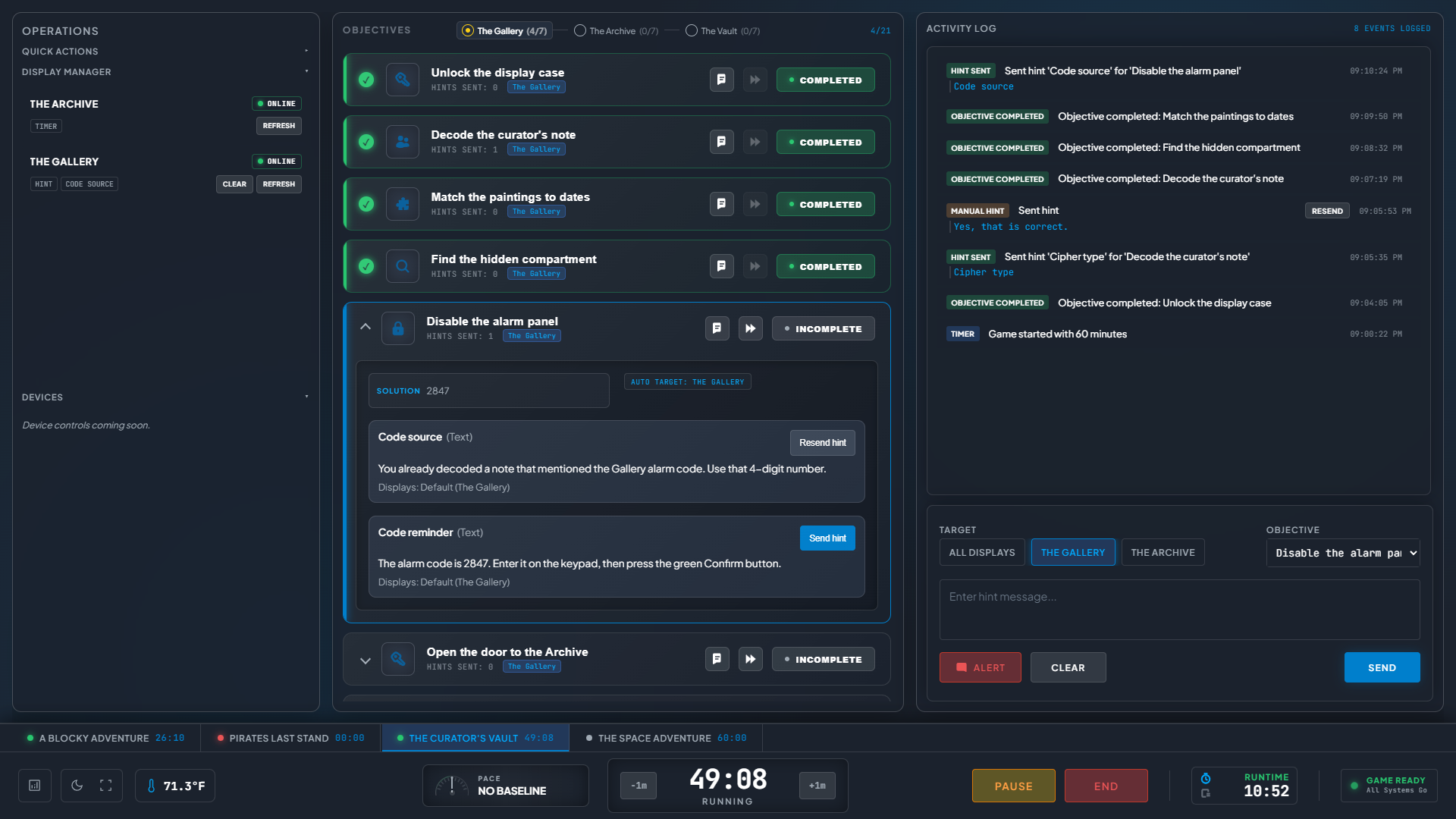Viewport: 1456px width, 819px height.
Task: Send the hint message
Action: pos(1382,667)
